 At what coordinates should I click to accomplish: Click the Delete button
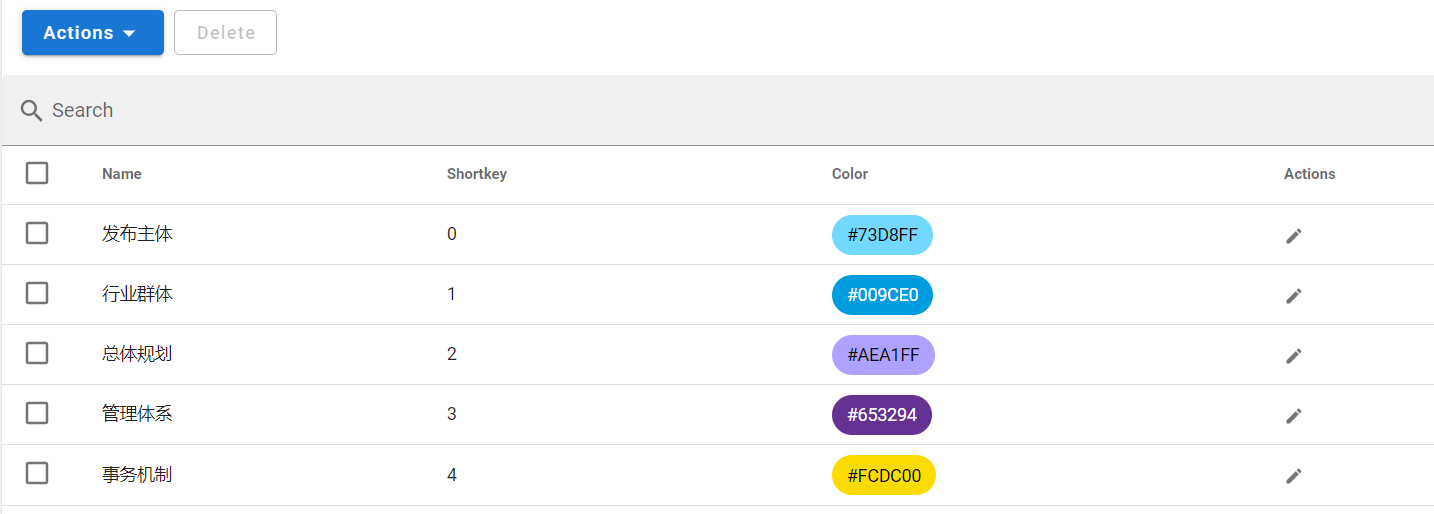(225, 33)
